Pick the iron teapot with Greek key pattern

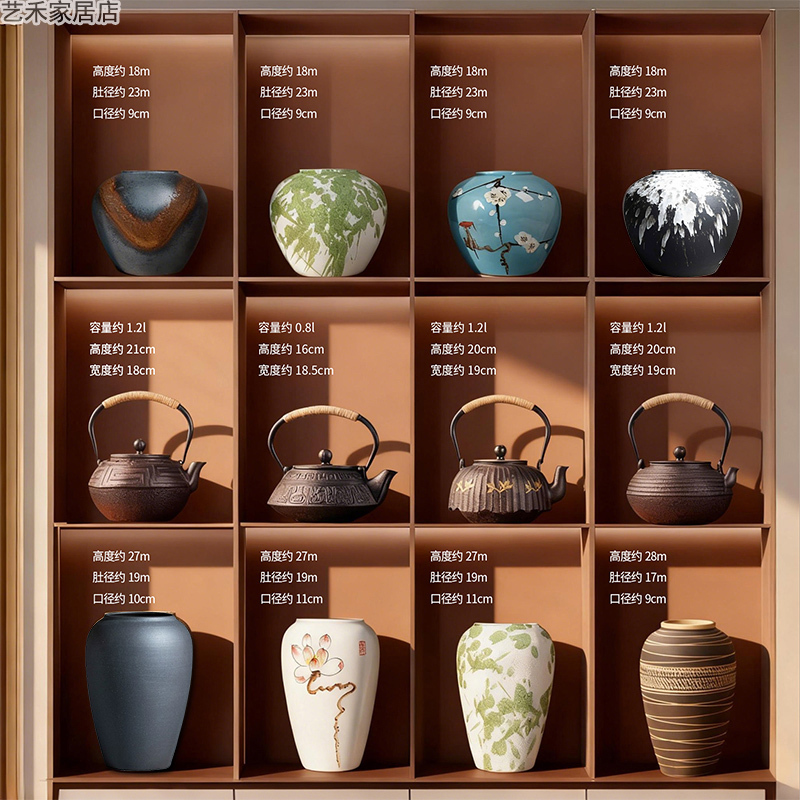[146, 456]
